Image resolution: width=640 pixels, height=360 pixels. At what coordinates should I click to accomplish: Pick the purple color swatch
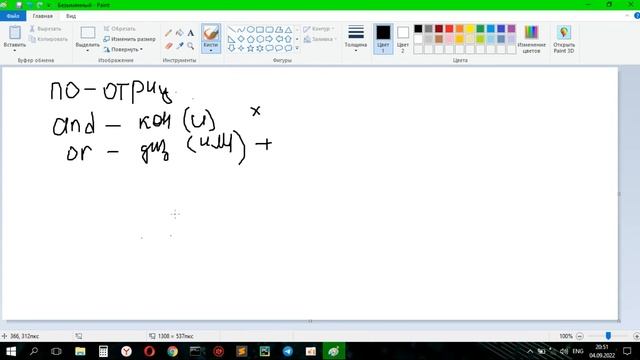[511, 29]
